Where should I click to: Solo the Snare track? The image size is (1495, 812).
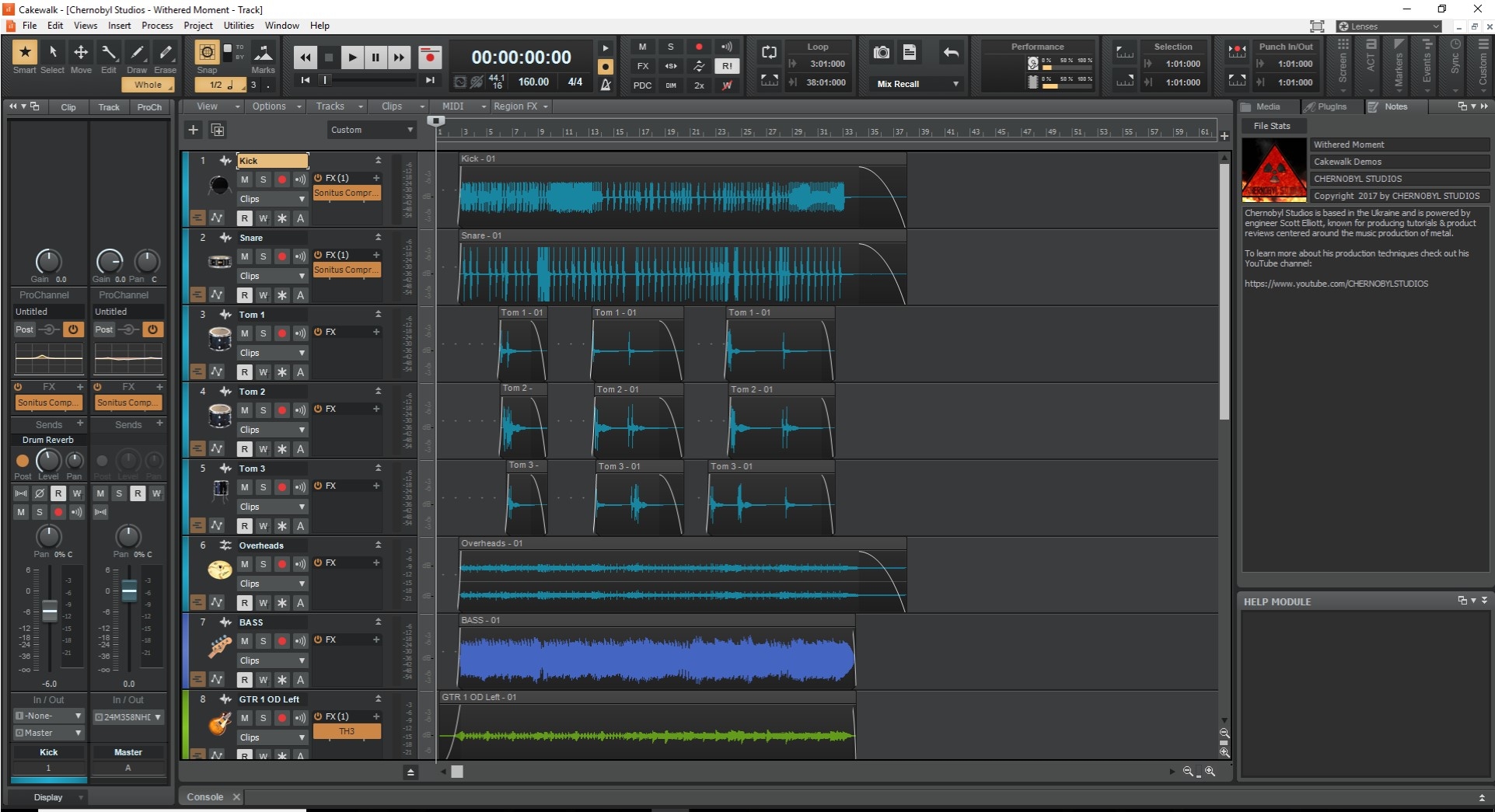tap(264, 256)
